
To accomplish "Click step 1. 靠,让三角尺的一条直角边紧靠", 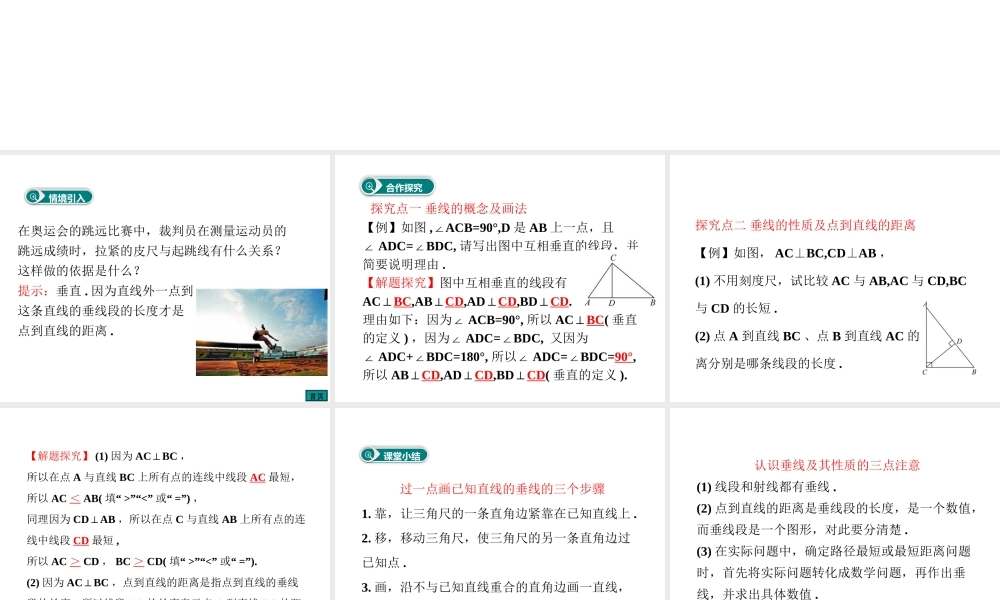I will [x=499, y=514].
